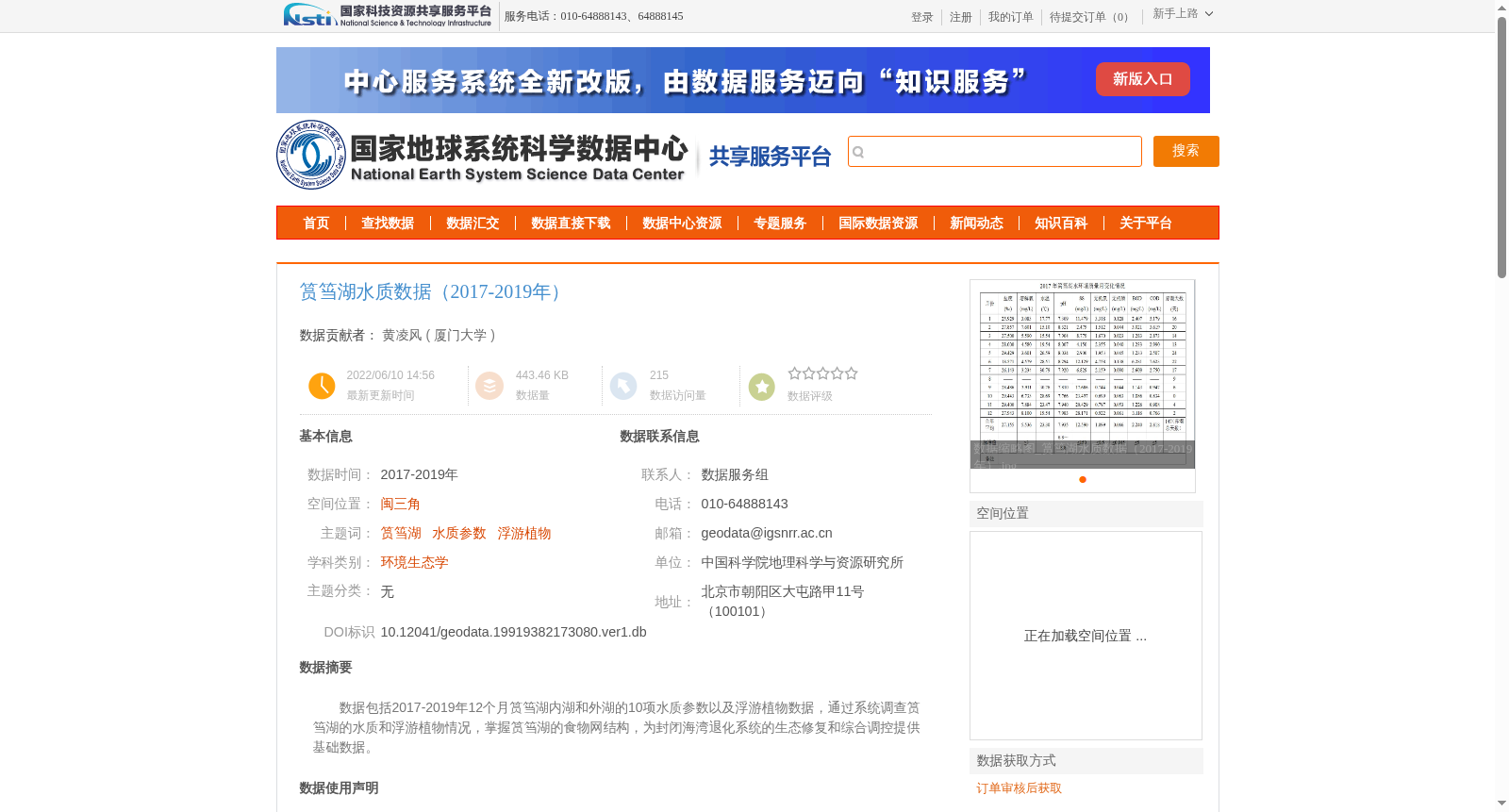Click the data size value 443.46 KB
Viewport: 1509px width, 812px height.
coord(541,375)
